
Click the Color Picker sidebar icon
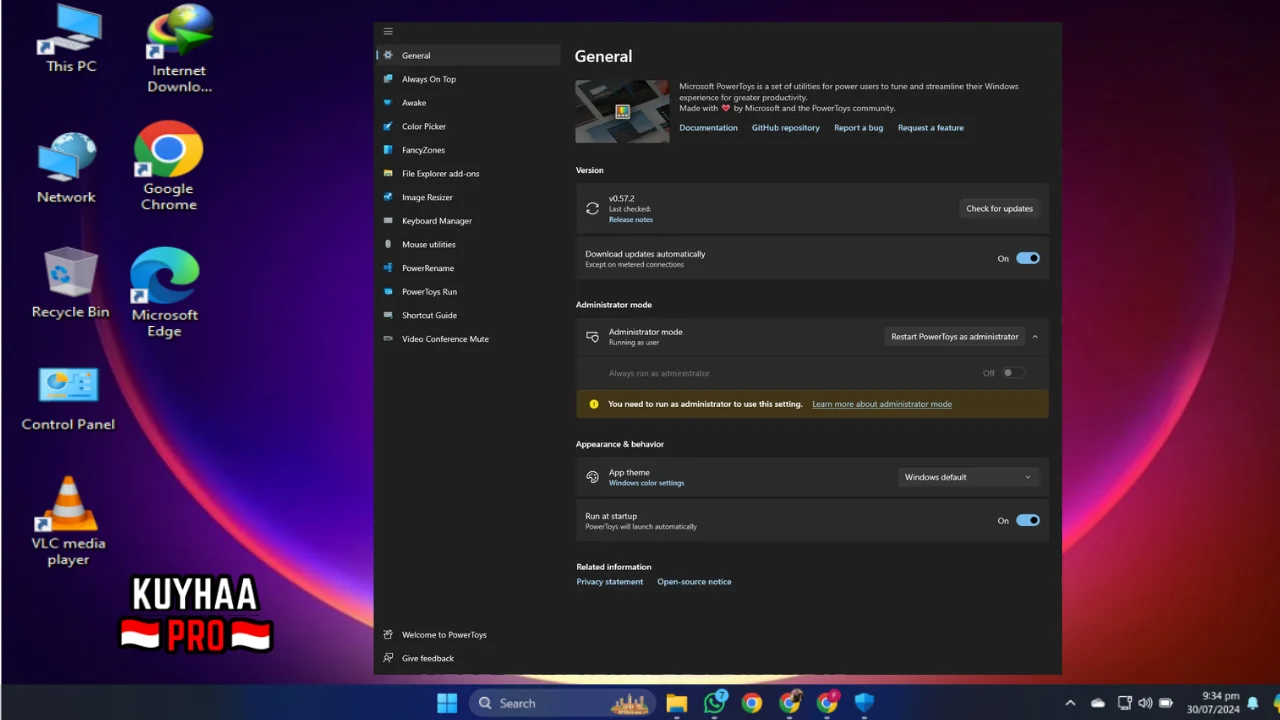pyautogui.click(x=388, y=127)
